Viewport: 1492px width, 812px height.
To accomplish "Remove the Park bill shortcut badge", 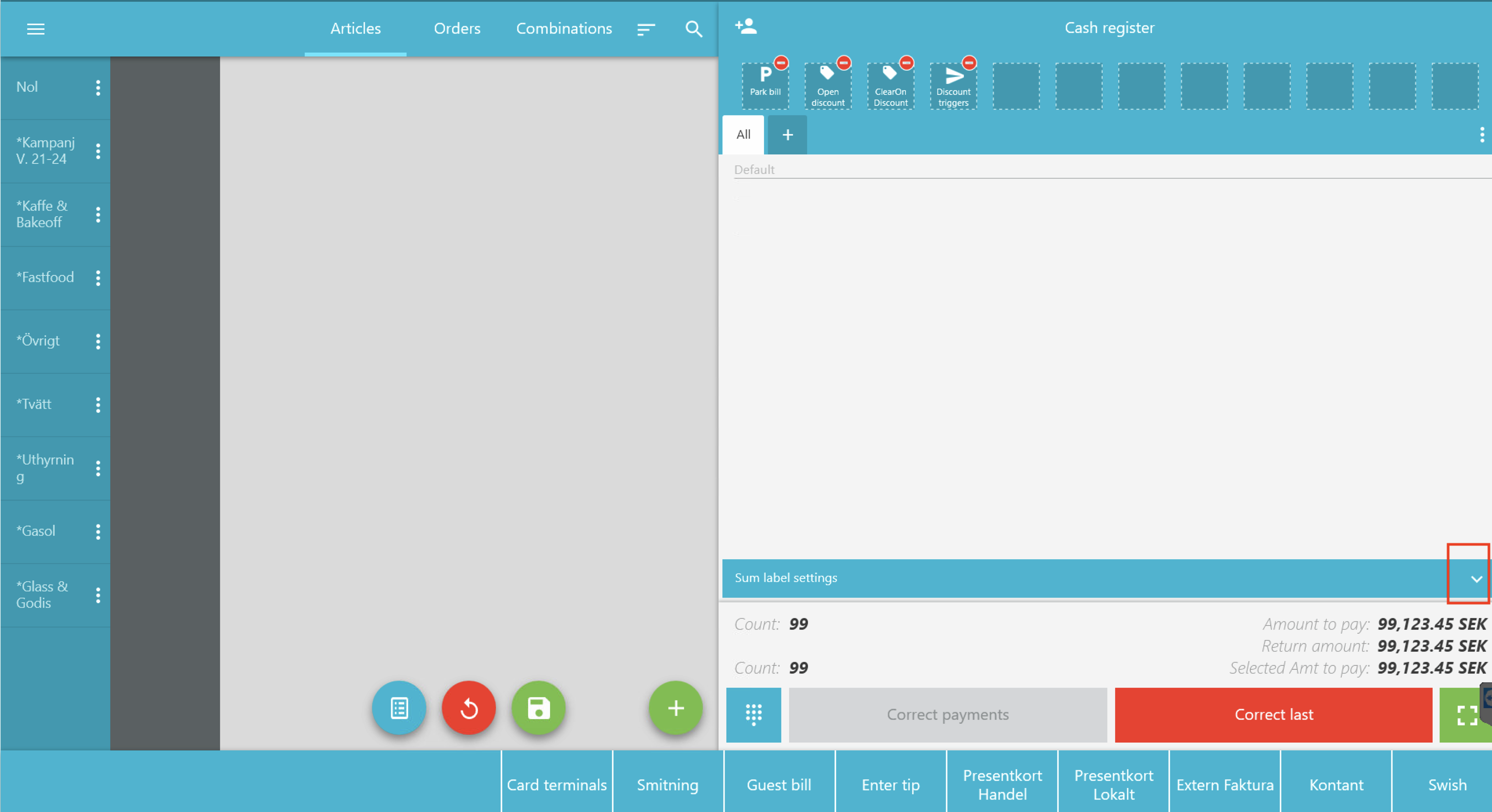I will (781, 63).
